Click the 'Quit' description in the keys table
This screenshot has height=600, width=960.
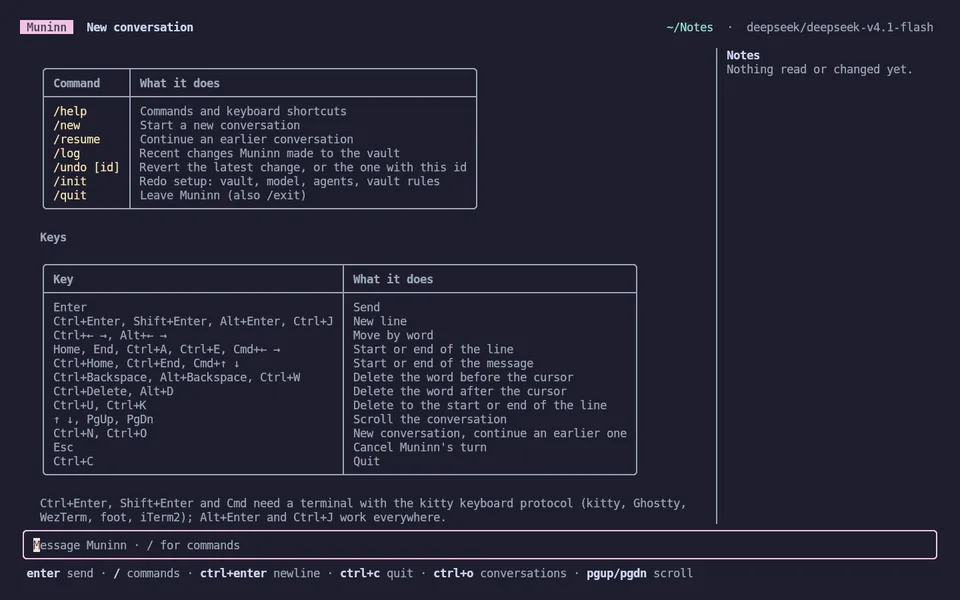(x=366, y=461)
